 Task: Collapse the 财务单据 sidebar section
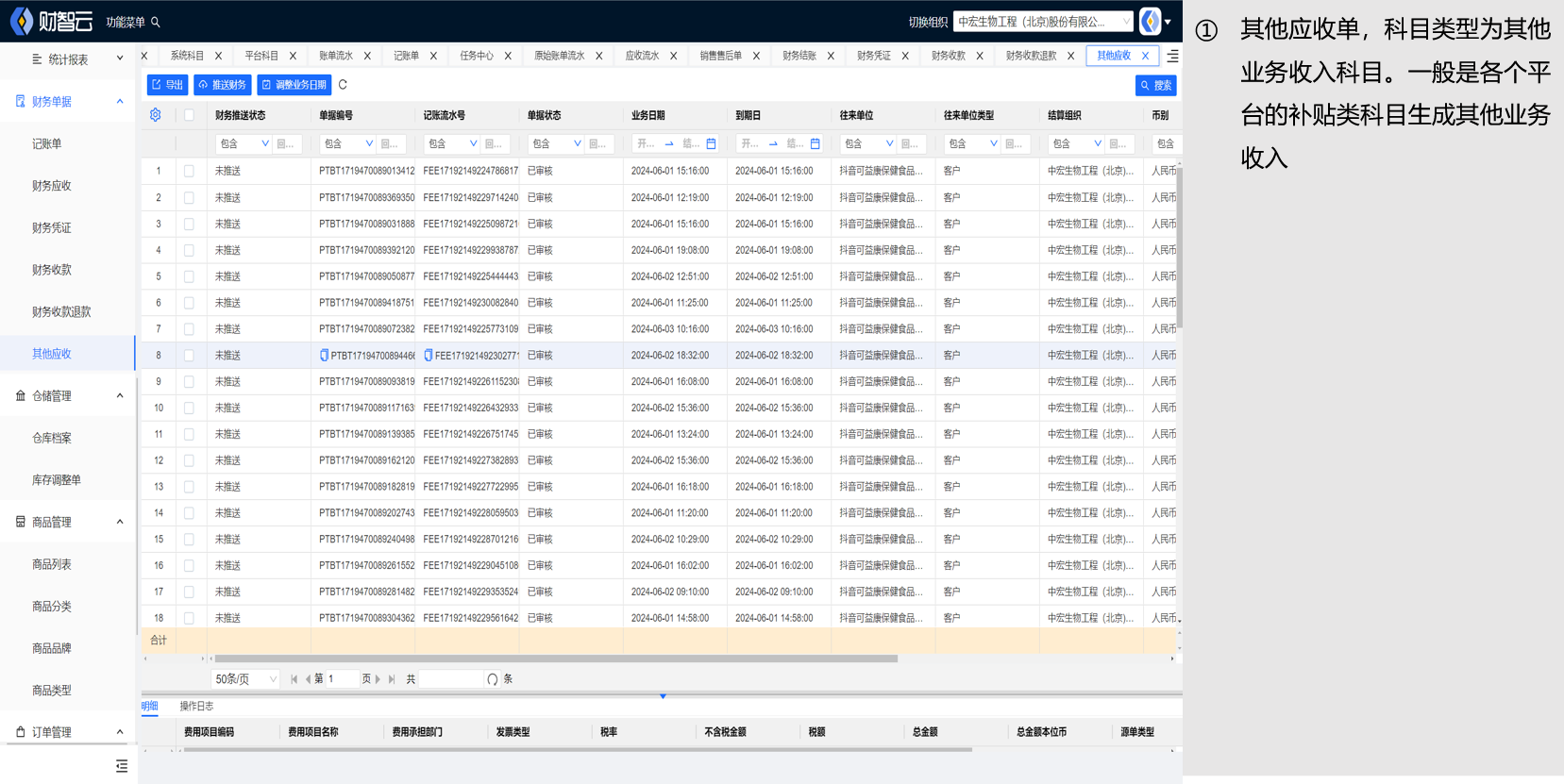[x=120, y=102]
